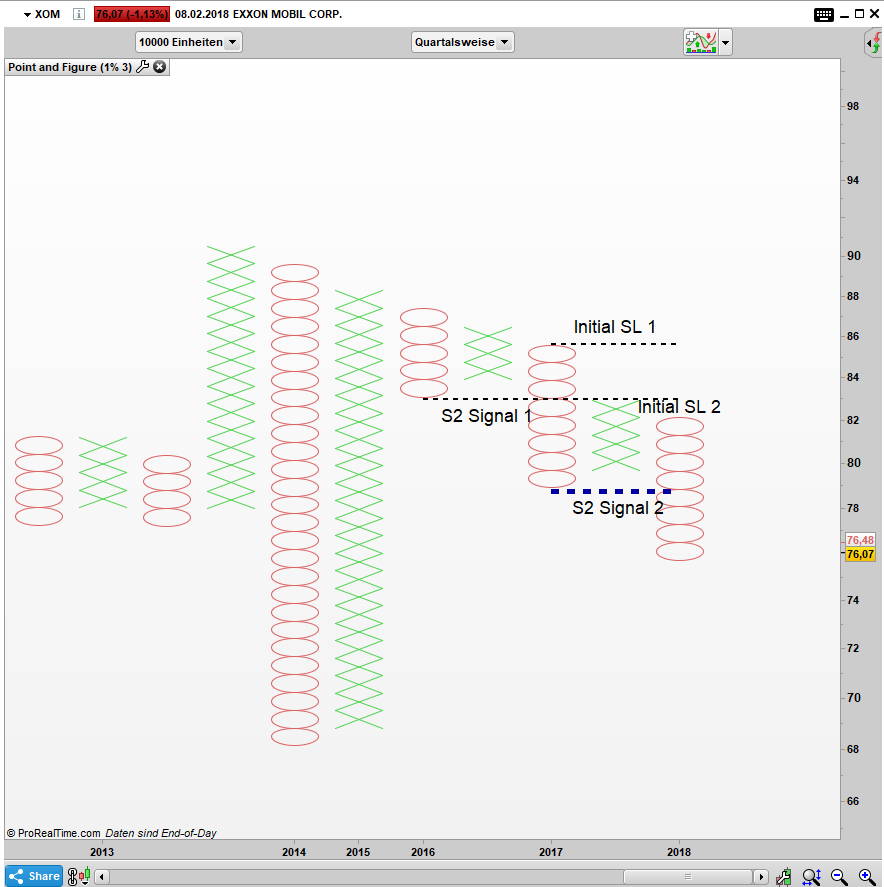884x887 pixels.
Task: Open the XOM symbol dropdown arrow
Action: [x=26, y=14]
